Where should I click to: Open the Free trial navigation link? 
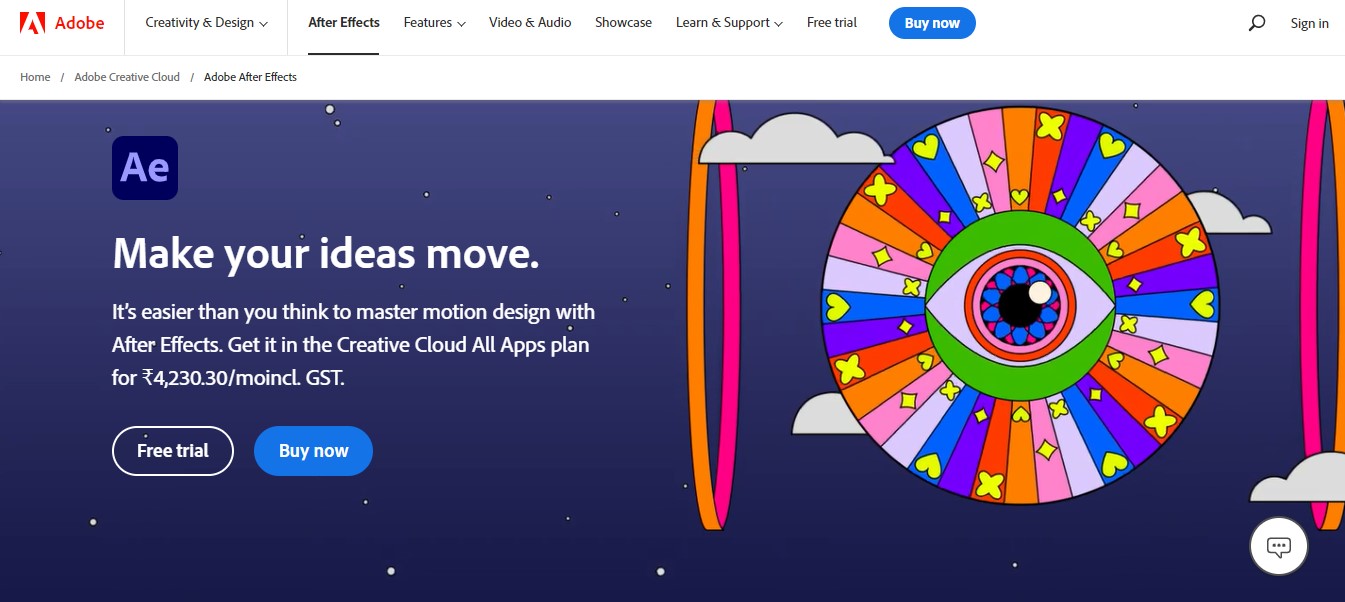(x=831, y=22)
